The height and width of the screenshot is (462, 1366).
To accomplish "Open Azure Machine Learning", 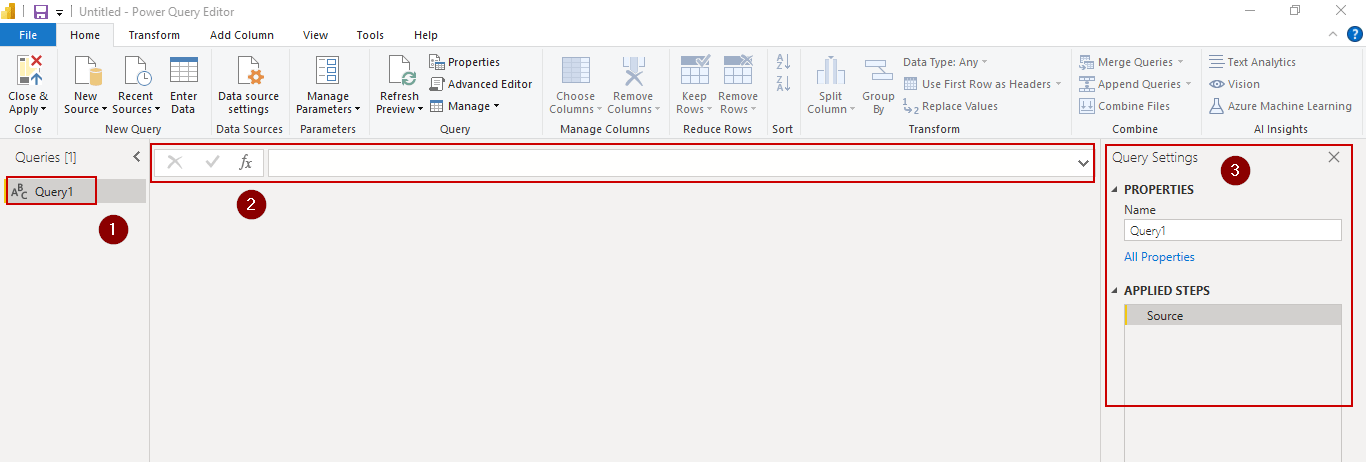I will tap(1280, 106).
